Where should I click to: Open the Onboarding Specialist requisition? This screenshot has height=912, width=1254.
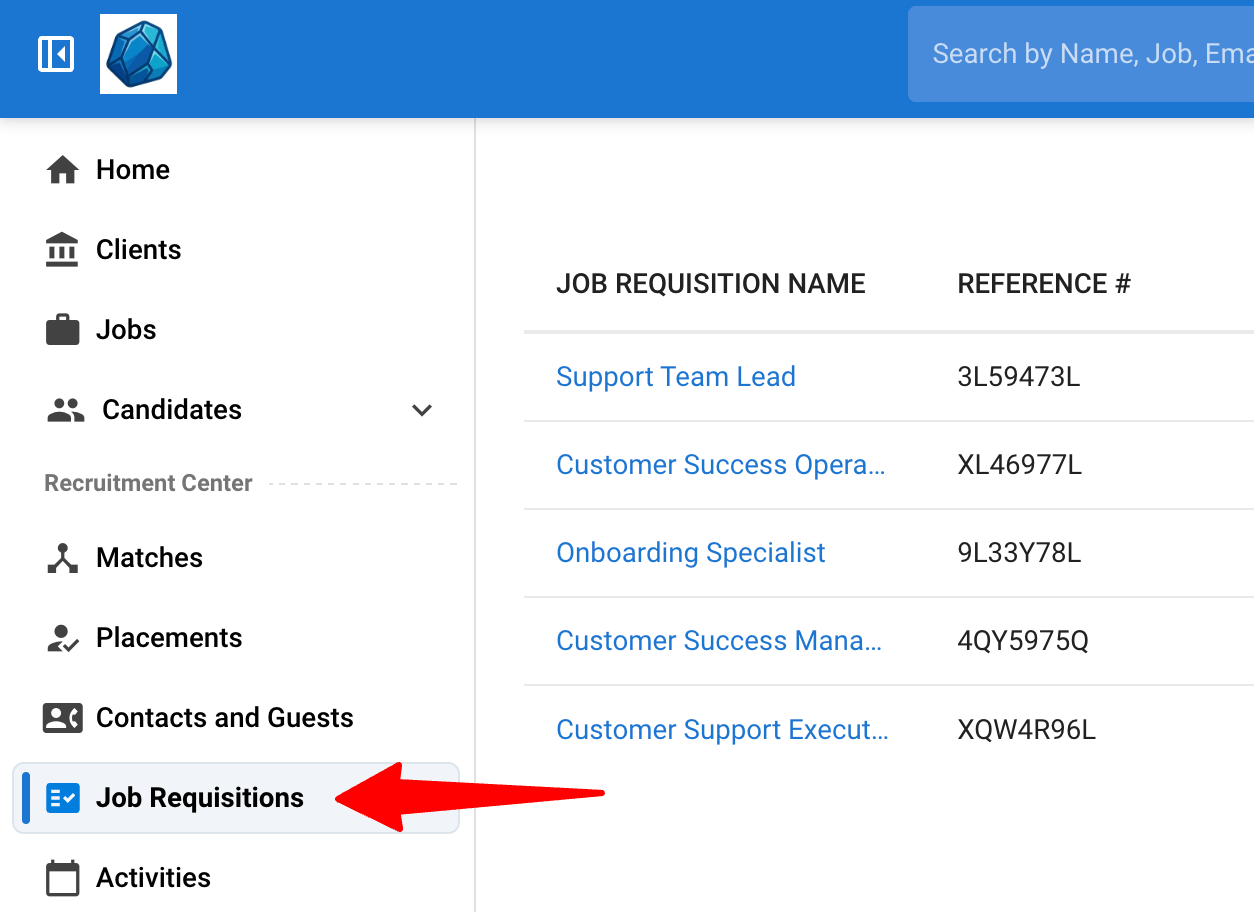(x=691, y=553)
